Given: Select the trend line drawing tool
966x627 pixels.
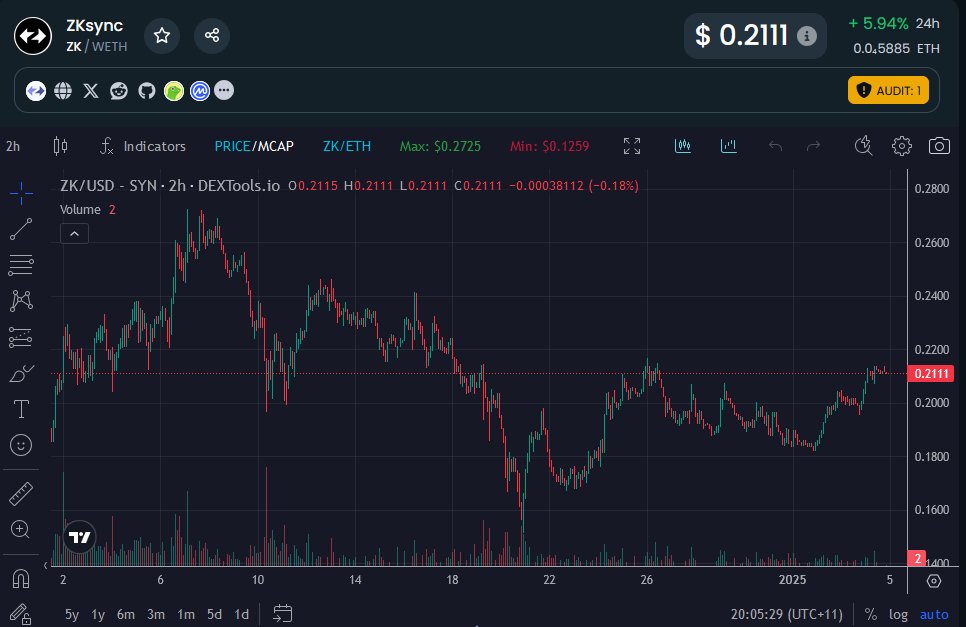Looking at the screenshot, I should click(21, 229).
